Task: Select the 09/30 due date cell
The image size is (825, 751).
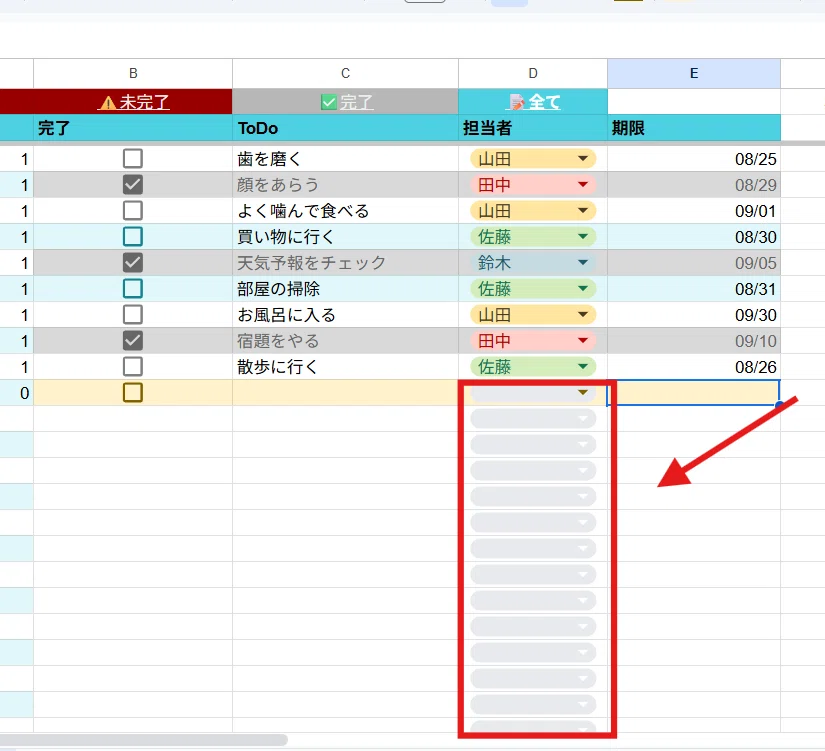Action: tap(694, 315)
